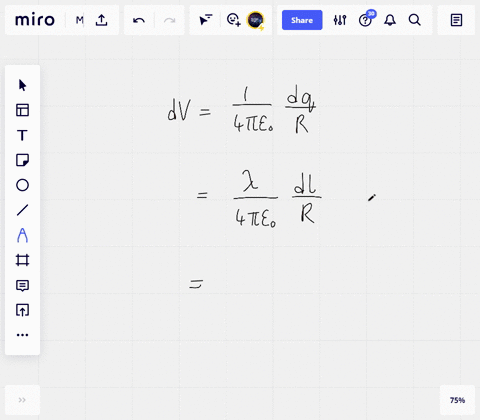
Task: Redo the last undone action
Action: 169,20
